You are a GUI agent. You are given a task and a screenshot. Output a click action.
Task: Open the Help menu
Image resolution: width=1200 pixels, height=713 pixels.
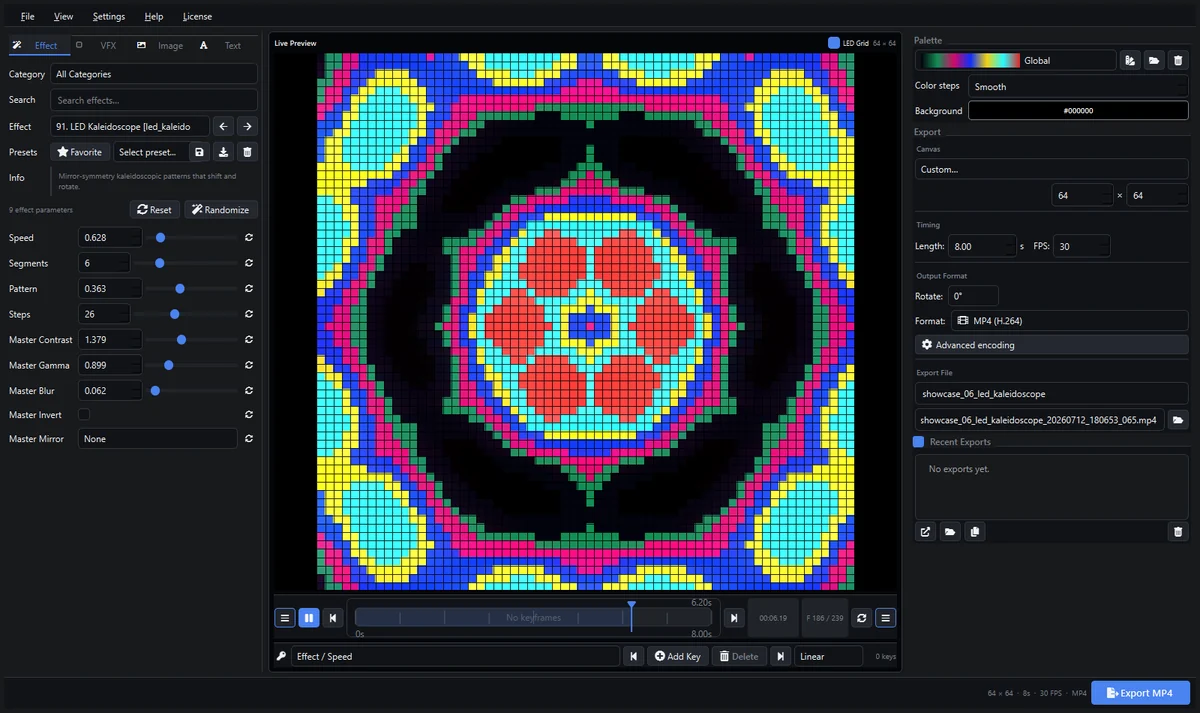tap(154, 16)
